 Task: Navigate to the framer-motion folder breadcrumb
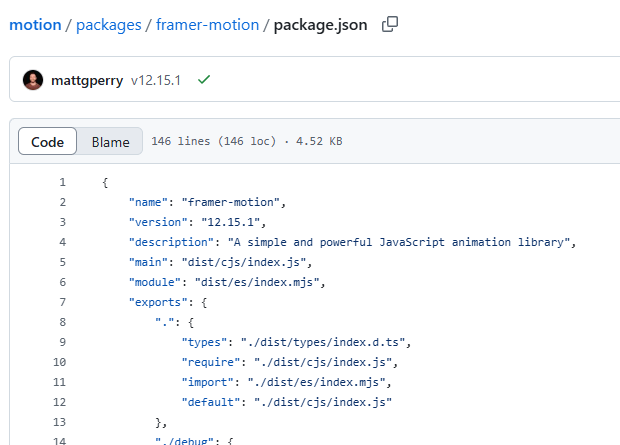[x=209, y=24]
